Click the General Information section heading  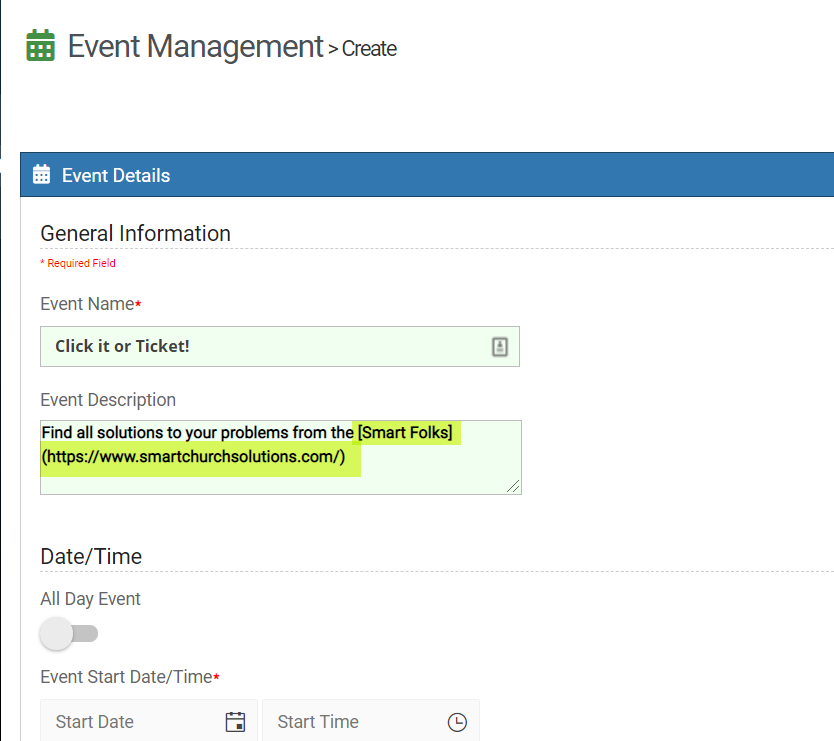(135, 233)
